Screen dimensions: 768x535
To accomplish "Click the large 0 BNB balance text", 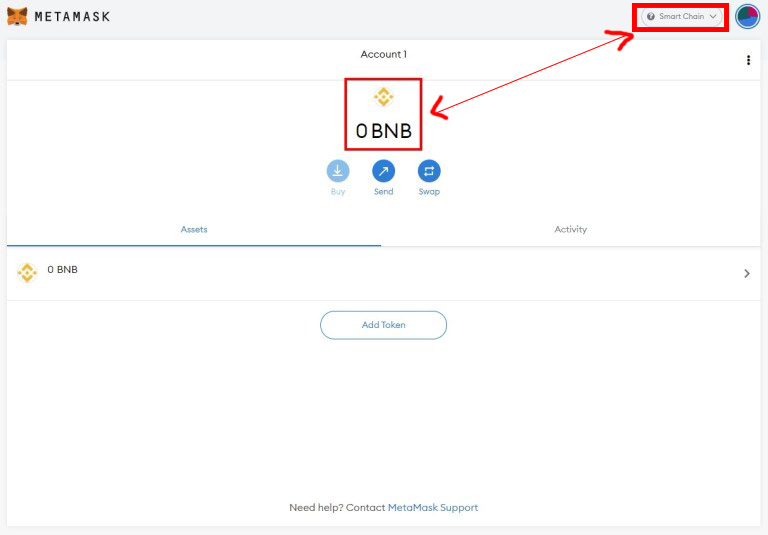I will pyautogui.click(x=384, y=131).
